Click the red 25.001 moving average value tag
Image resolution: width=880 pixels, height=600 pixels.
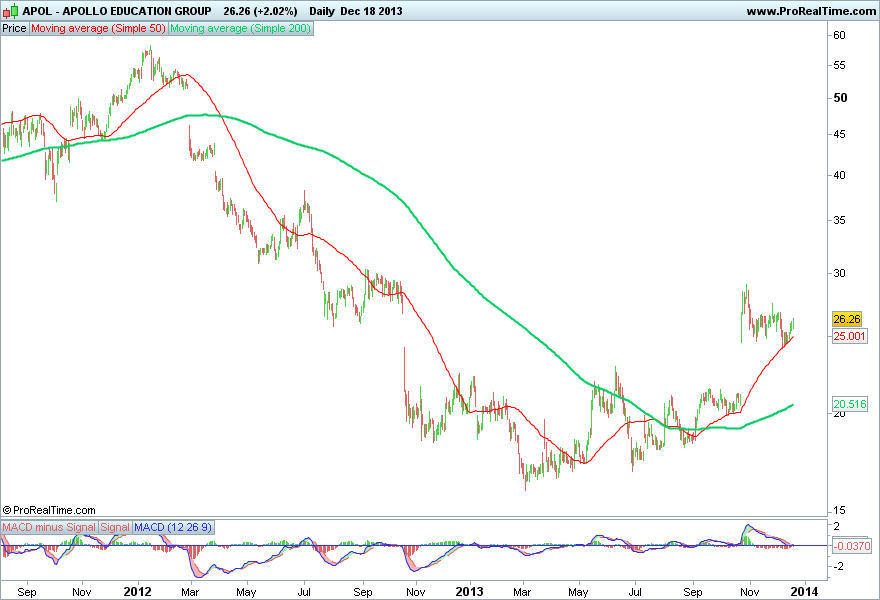[x=849, y=336]
